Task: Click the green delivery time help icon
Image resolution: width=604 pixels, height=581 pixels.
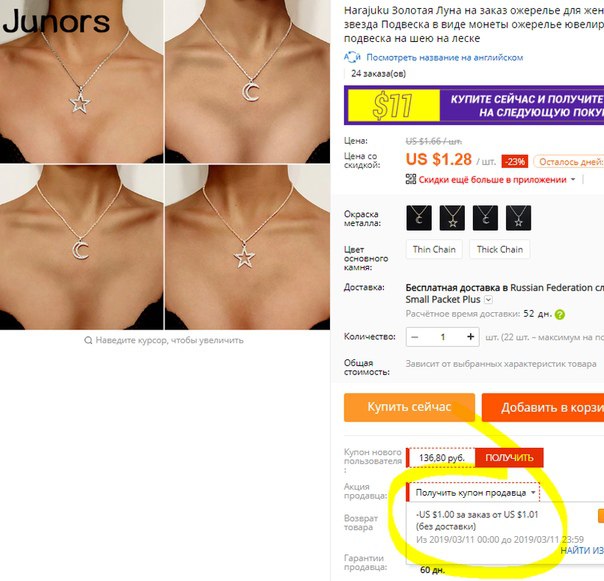Action: point(560,314)
